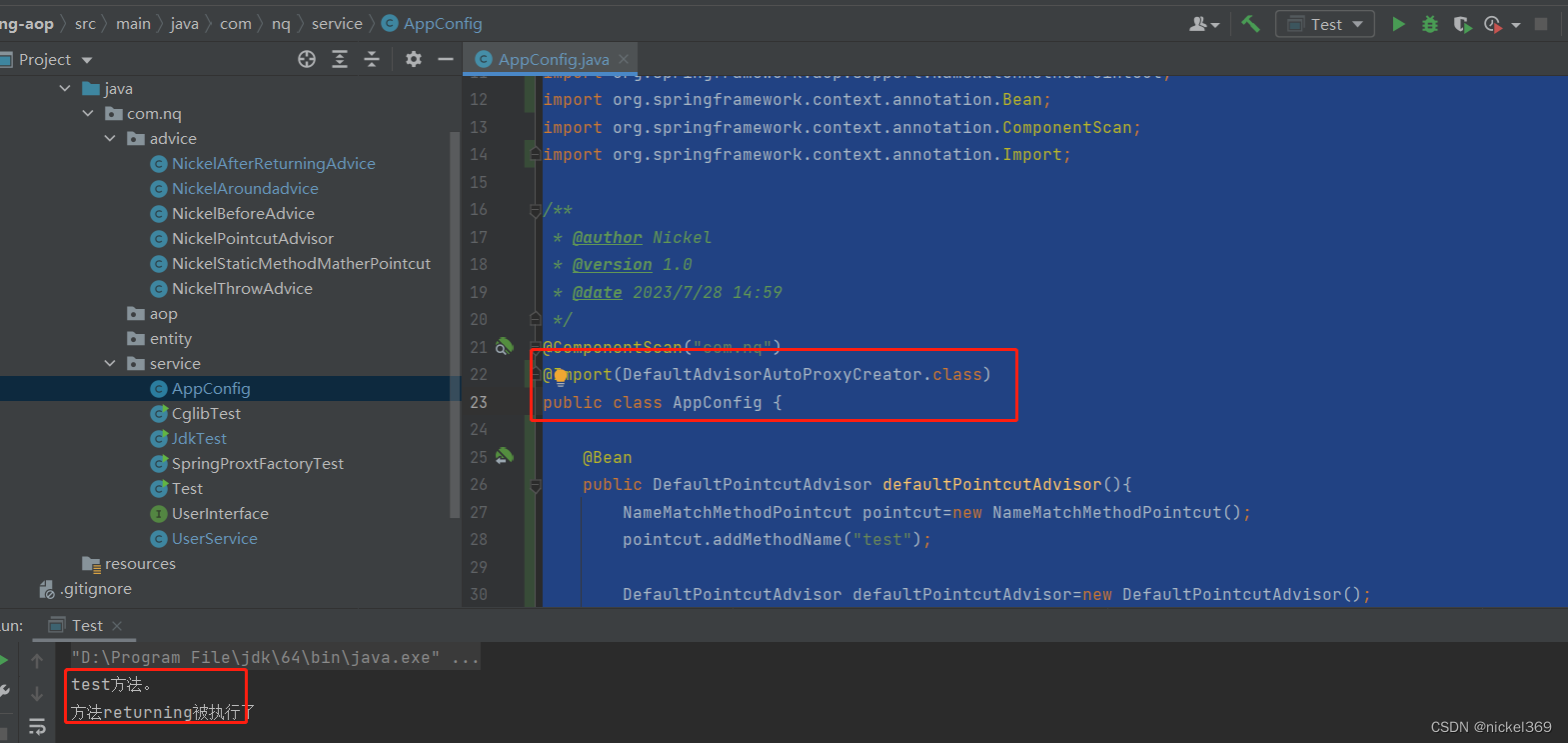Open NickelPointcutAdvisor class
Screen dimensions: 1568x743
coord(252,239)
